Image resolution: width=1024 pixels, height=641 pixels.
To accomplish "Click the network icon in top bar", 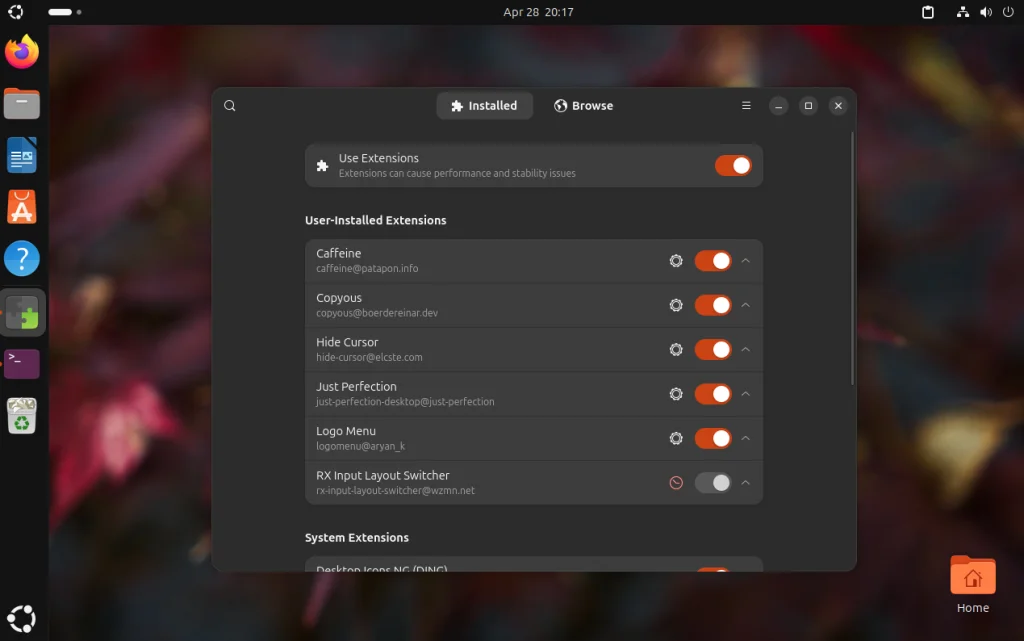I will 963,12.
